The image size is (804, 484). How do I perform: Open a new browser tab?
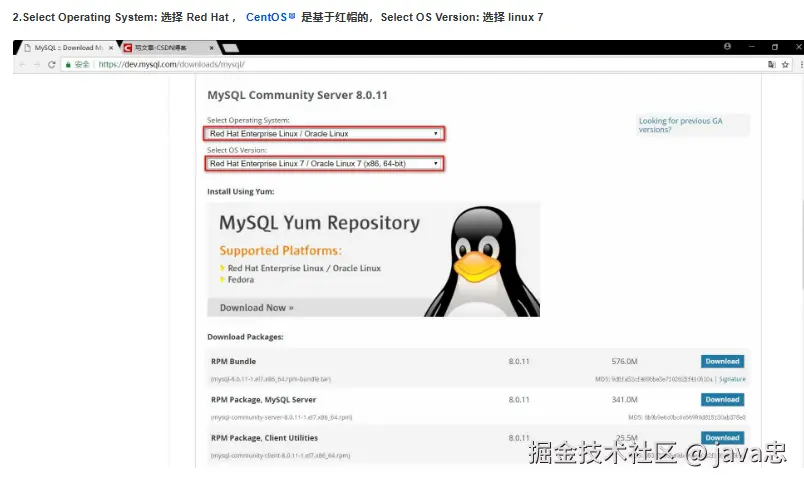[x=231, y=48]
